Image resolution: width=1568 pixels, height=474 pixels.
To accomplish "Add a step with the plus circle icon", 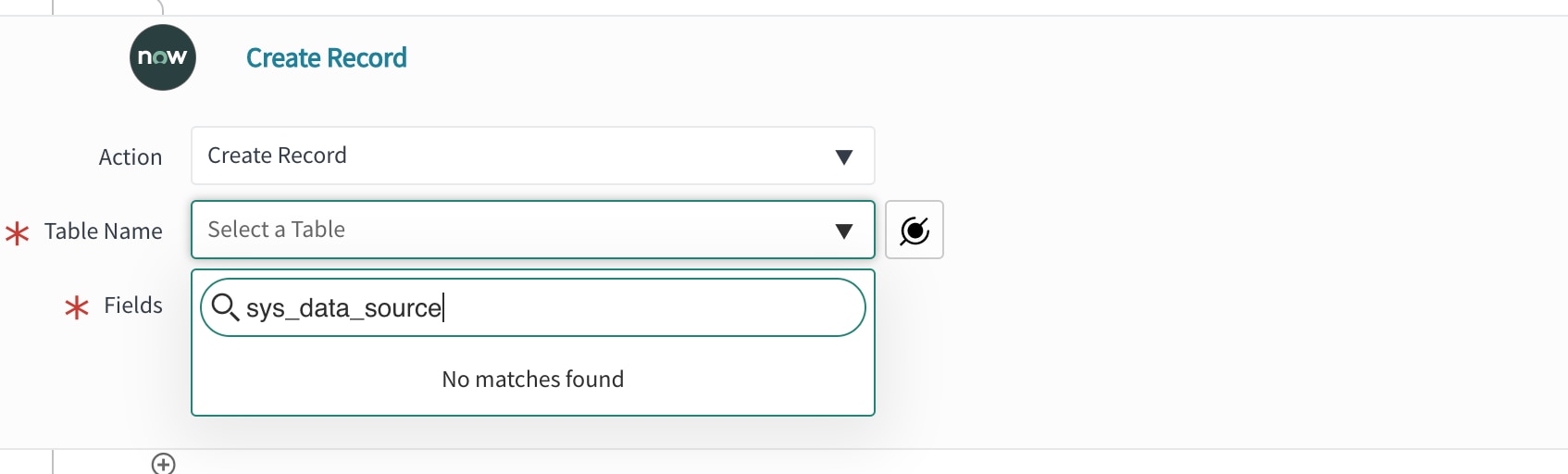I will 163,464.
